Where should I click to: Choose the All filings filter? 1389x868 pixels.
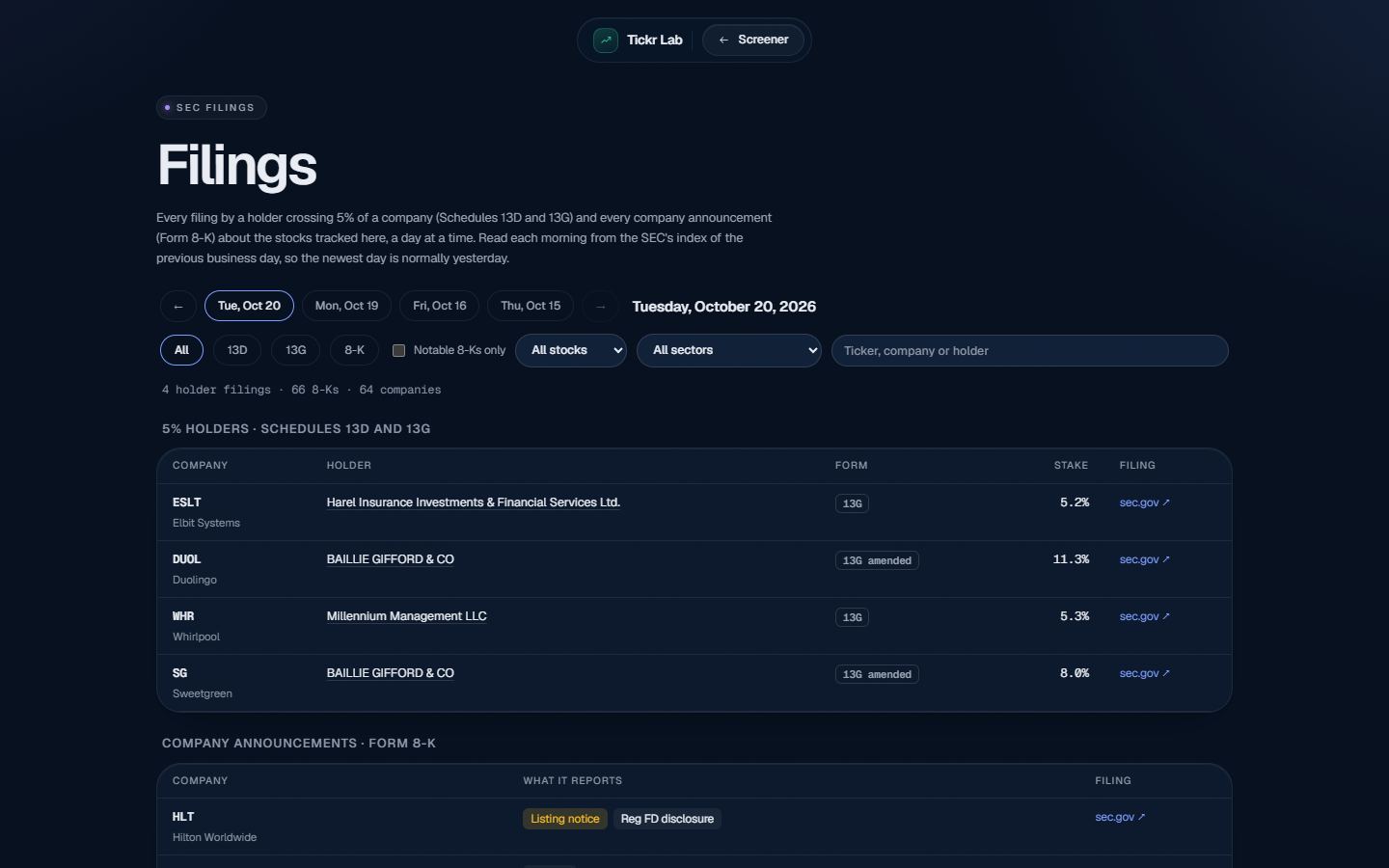tap(181, 350)
